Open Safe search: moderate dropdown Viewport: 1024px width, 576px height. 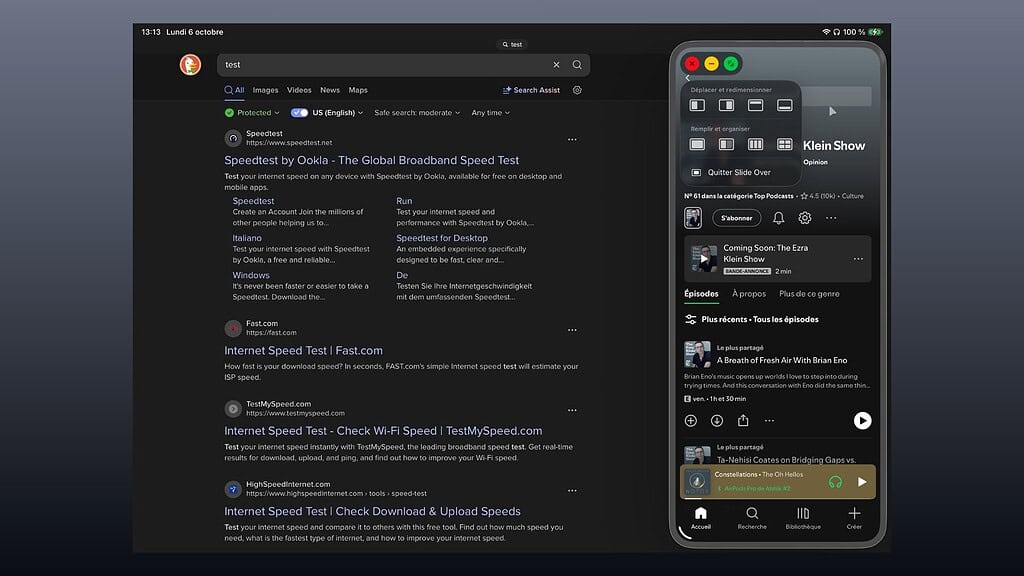[x=417, y=112]
